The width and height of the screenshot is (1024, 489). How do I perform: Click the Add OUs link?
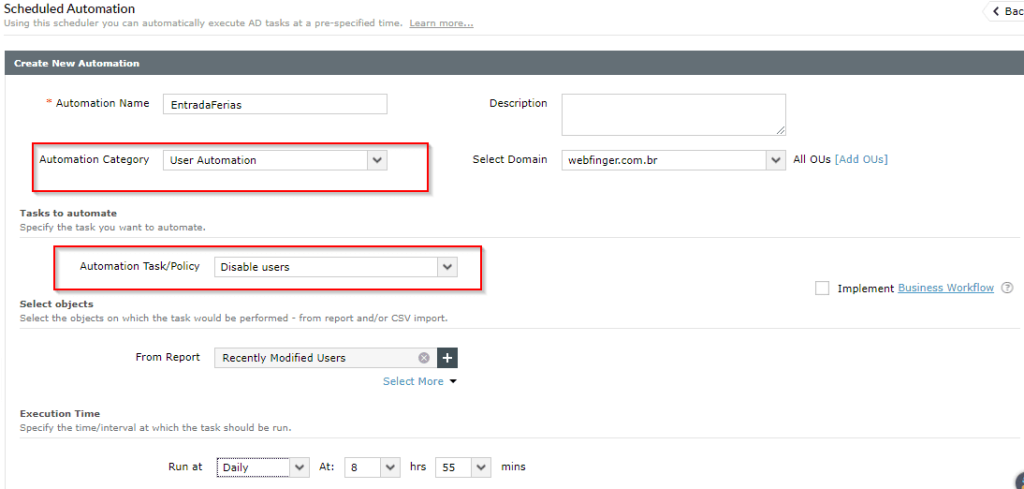point(861,160)
